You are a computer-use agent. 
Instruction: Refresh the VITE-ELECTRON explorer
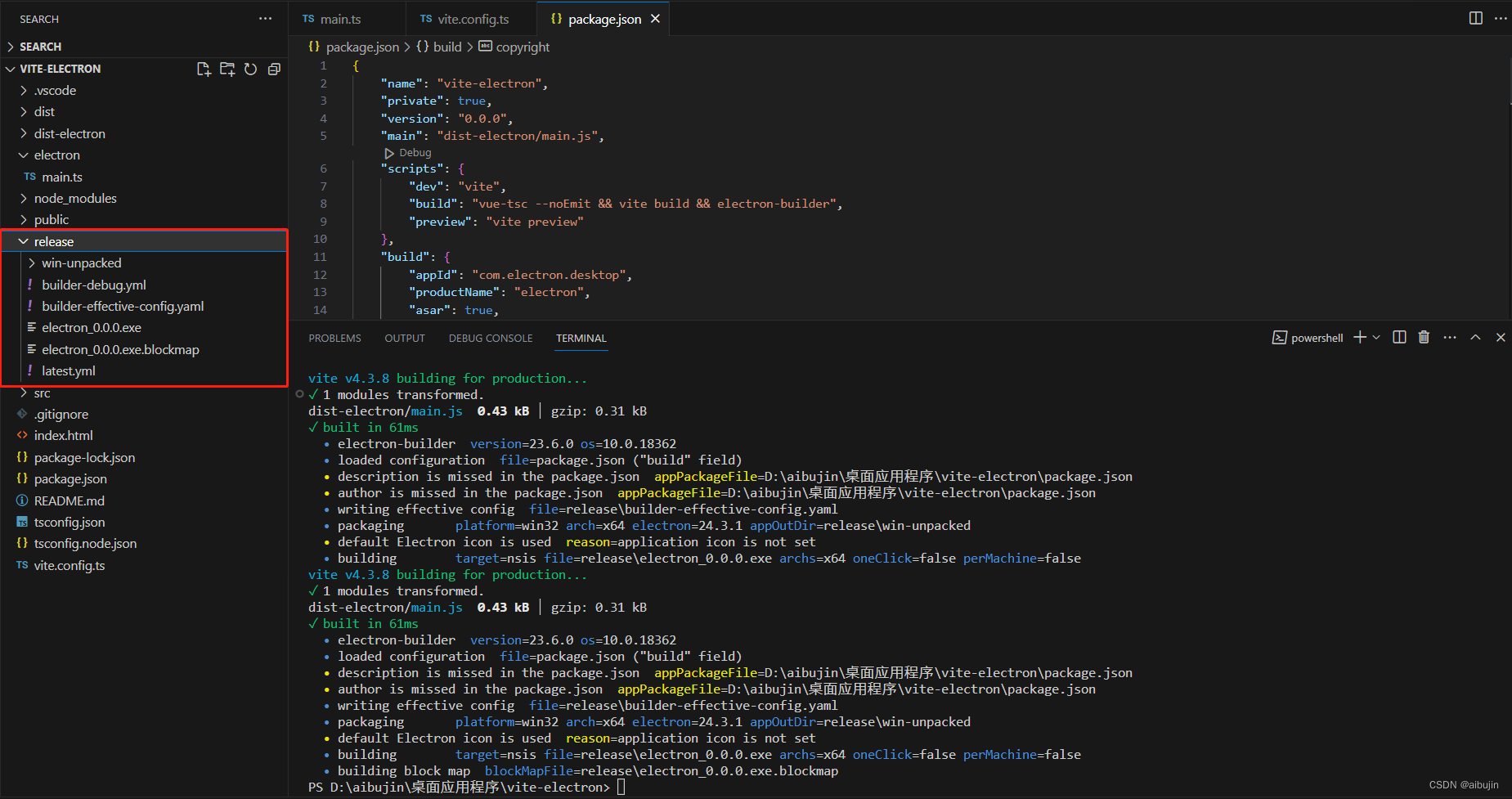click(251, 69)
